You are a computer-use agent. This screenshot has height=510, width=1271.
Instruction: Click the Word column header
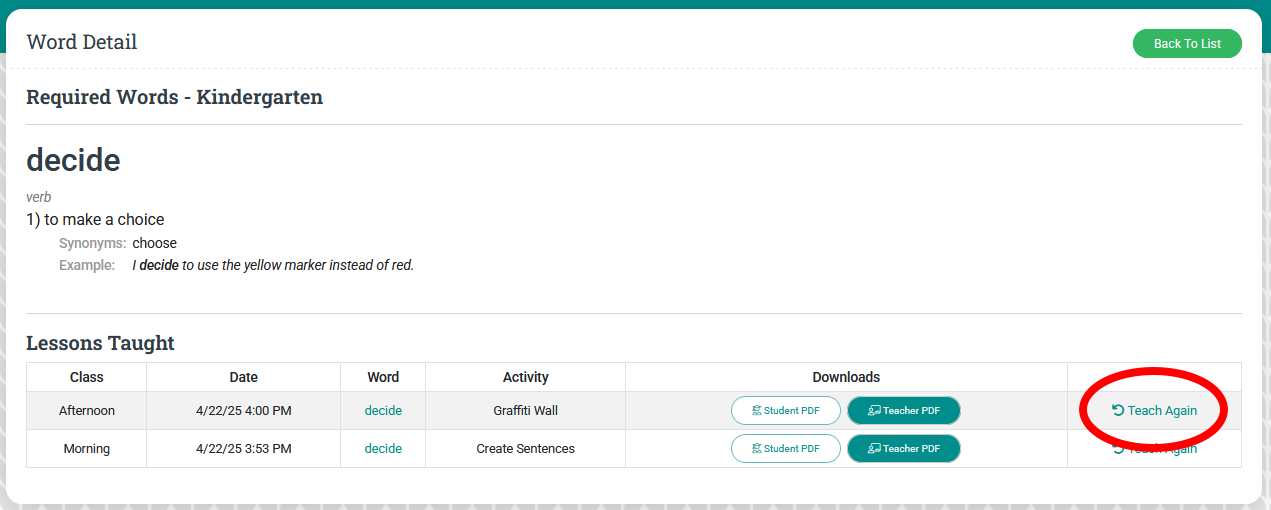[383, 377]
